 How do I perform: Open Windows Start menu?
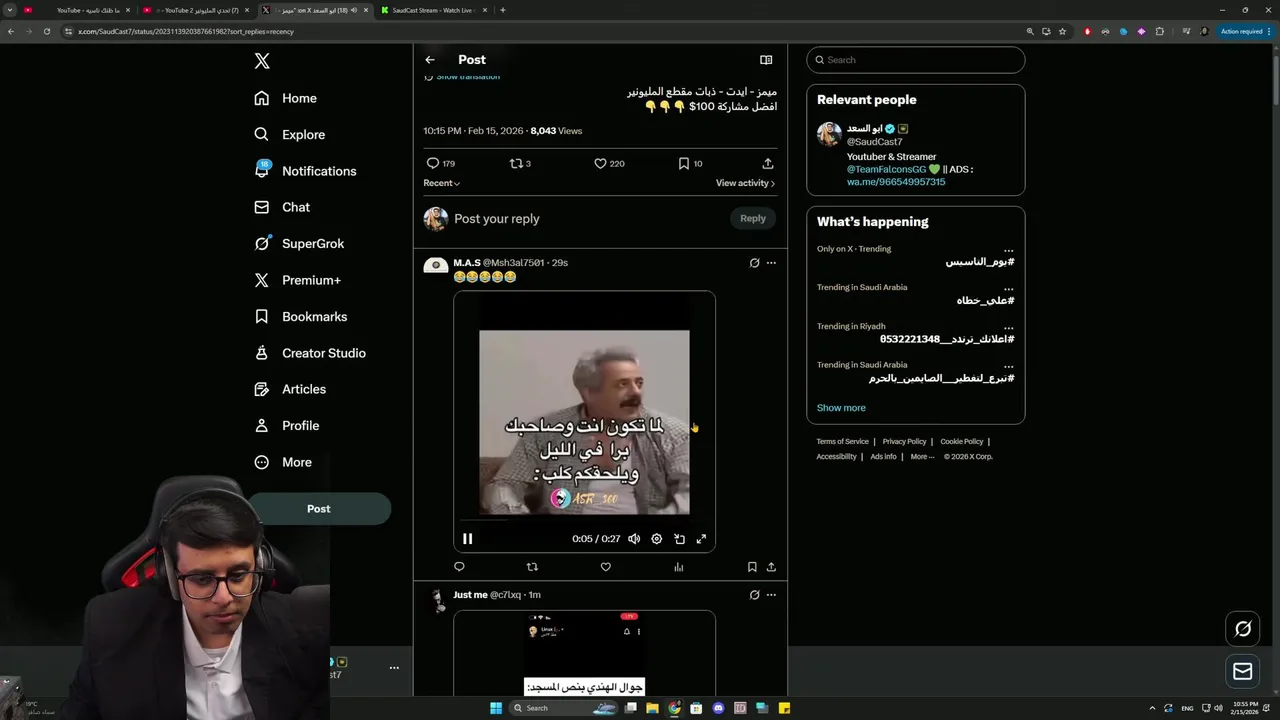[495, 708]
